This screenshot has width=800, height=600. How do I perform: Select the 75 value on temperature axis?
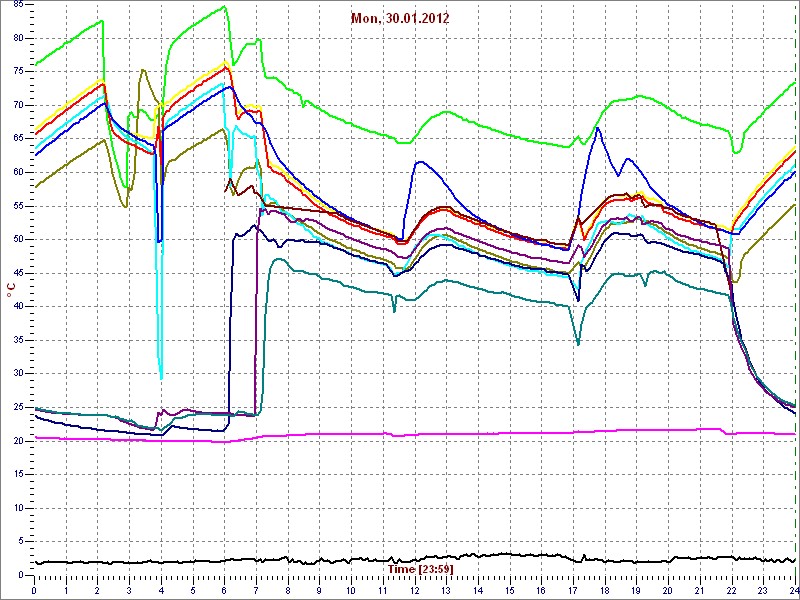tap(19, 72)
